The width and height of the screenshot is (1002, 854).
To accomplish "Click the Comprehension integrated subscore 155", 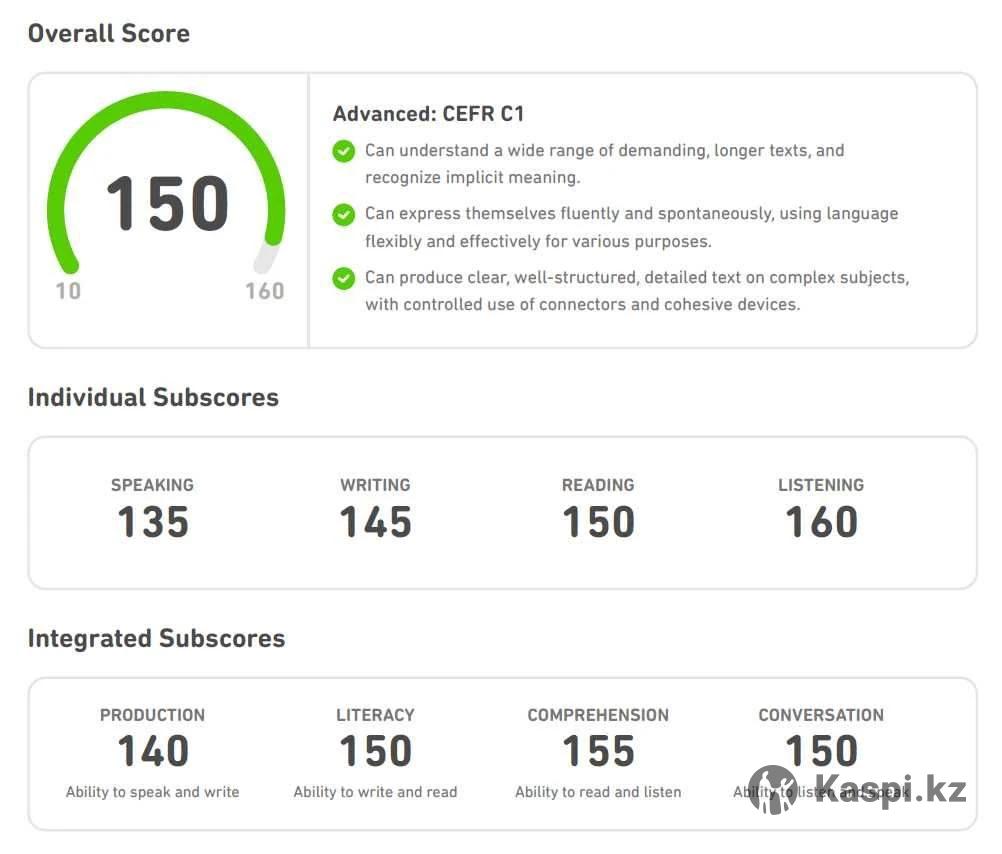I will click(598, 751).
